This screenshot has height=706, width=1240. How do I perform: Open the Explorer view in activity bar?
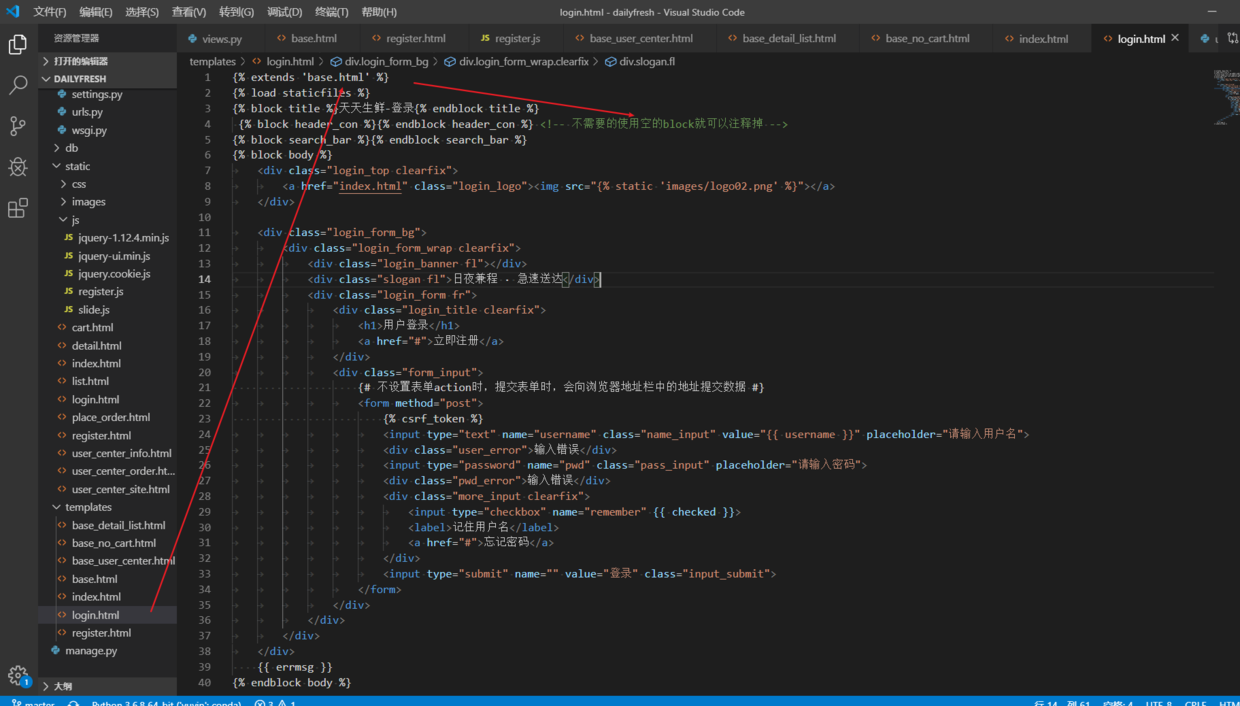click(18, 45)
